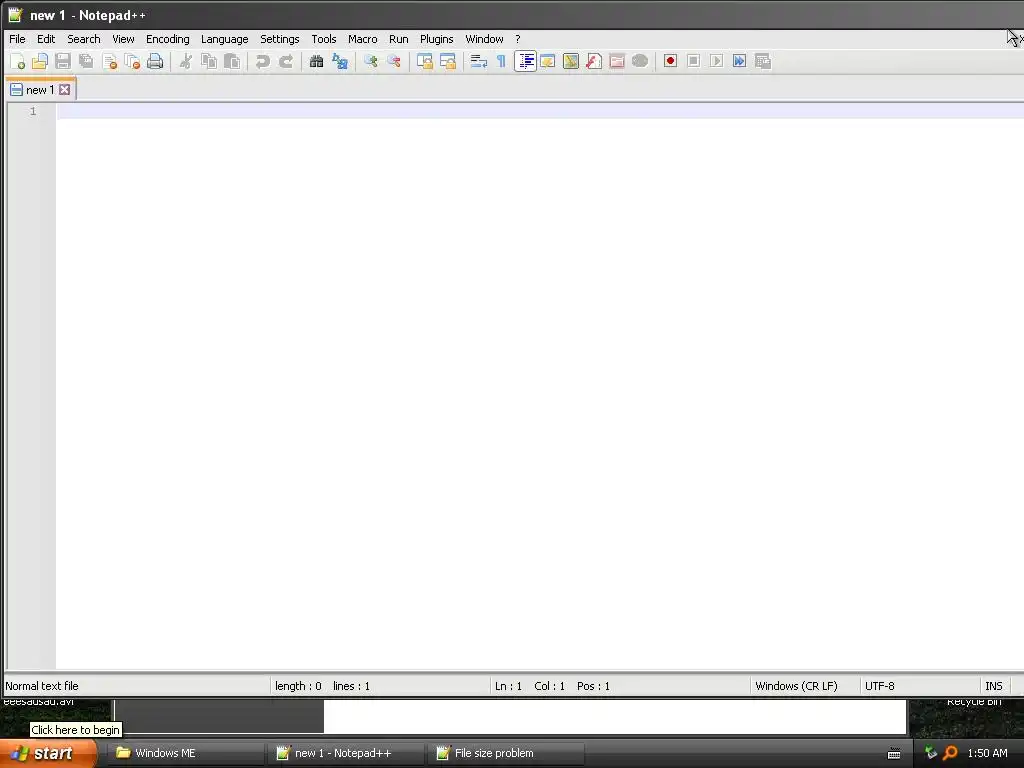Click the Close document toolbar icon

tap(109, 61)
